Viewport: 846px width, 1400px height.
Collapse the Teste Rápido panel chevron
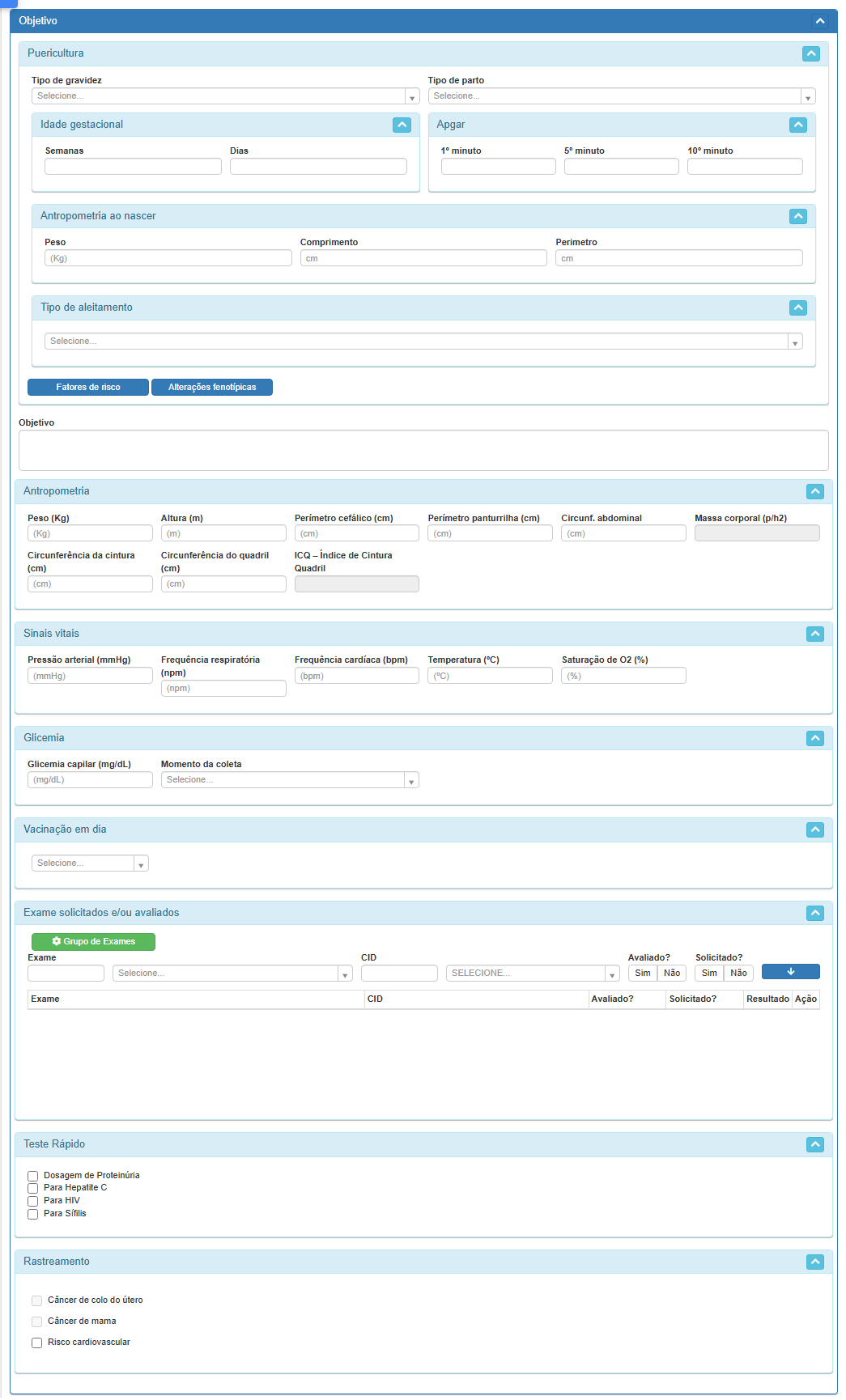(814, 1144)
